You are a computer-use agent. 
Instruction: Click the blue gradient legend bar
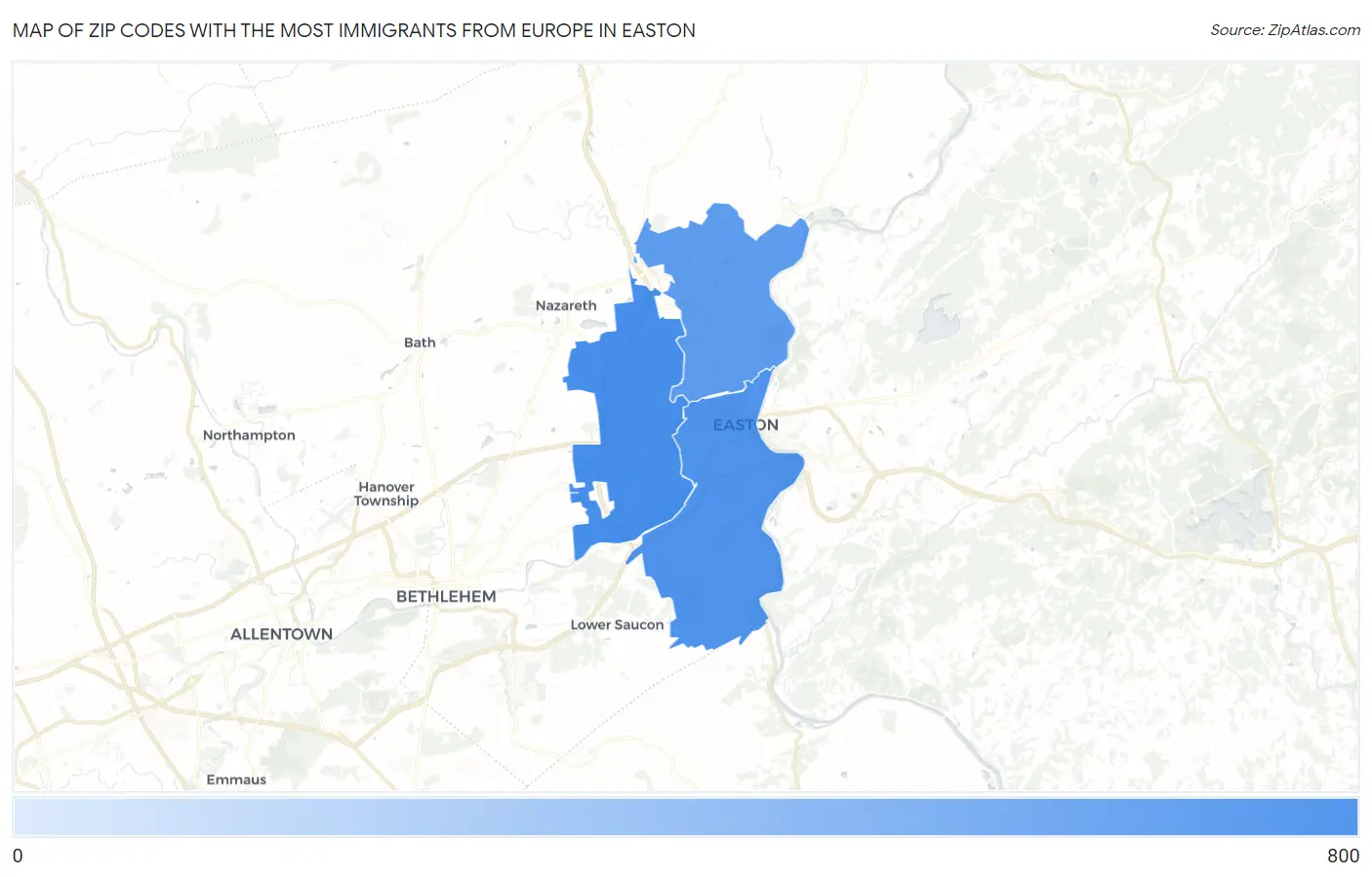pos(685,817)
